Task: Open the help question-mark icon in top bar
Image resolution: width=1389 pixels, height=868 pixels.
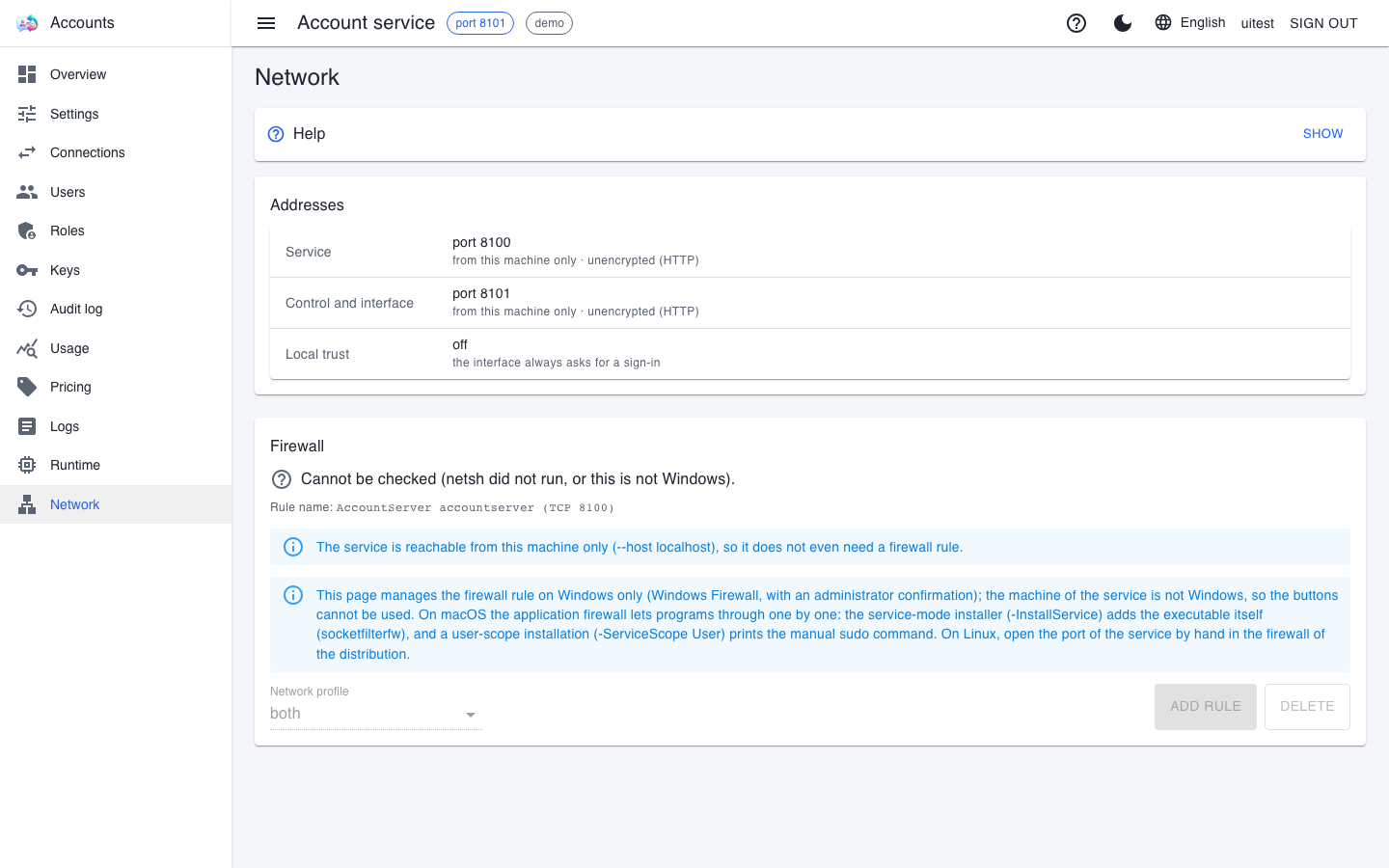Action: coord(1076,23)
